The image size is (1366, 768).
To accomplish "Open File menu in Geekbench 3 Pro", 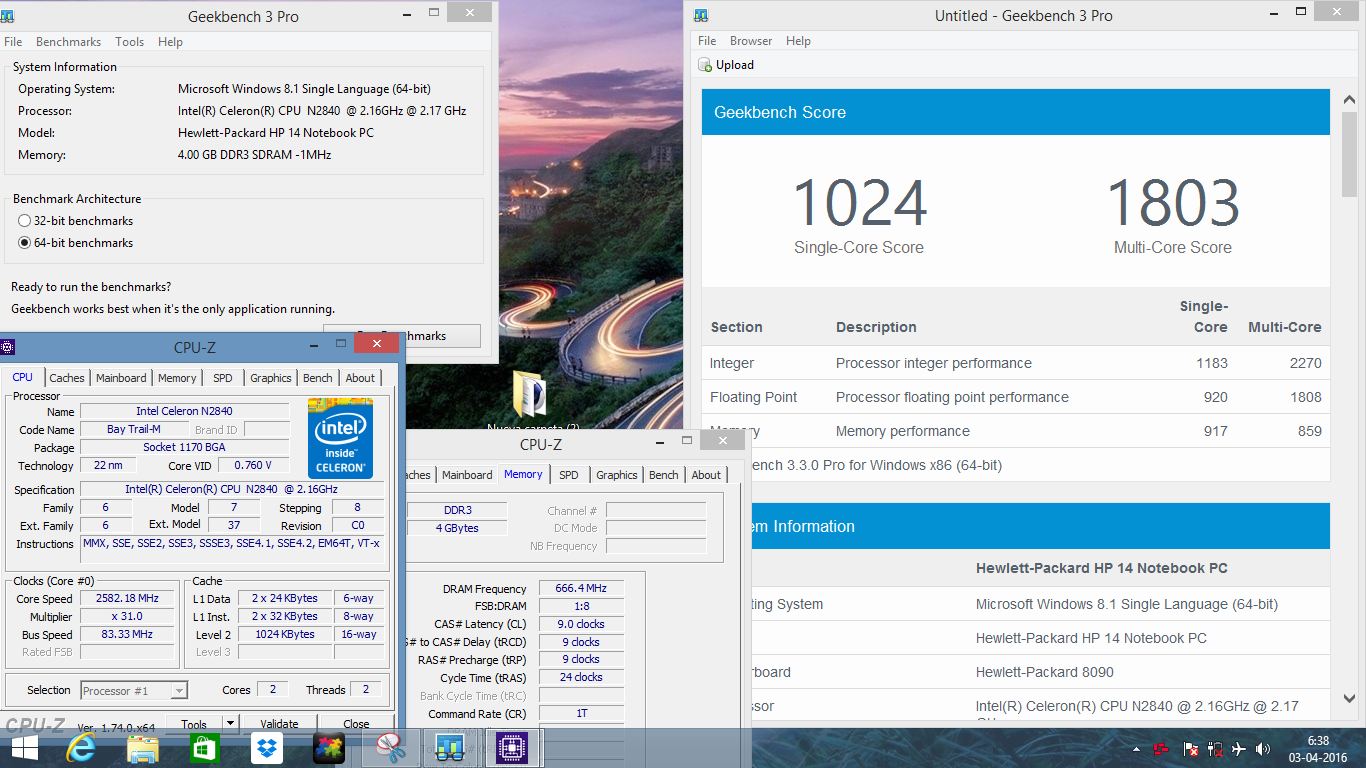I will point(13,42).
